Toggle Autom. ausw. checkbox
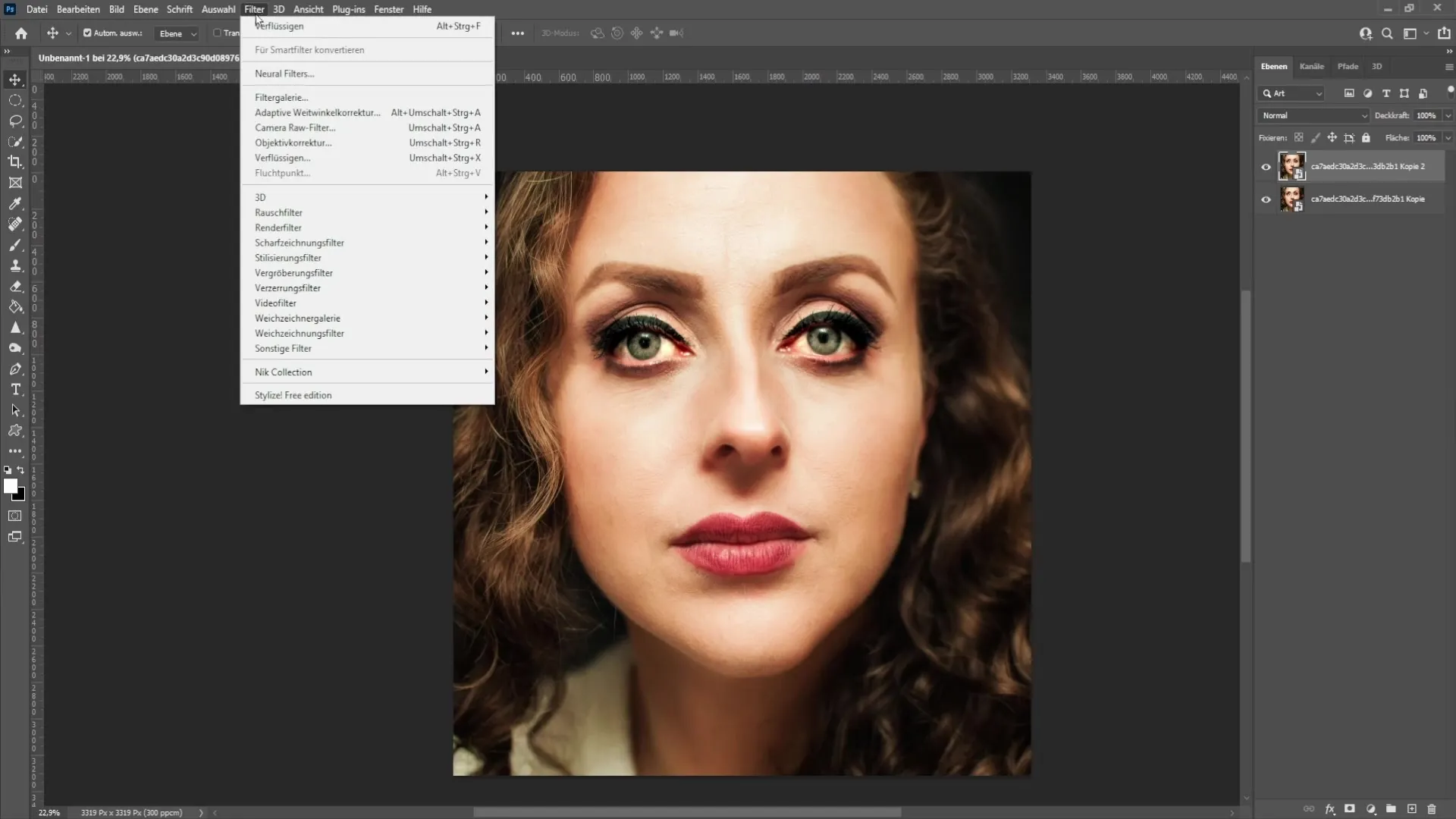Image resolution: width=1456 pixels, height=819 pixels. click(x=87, y=33)
